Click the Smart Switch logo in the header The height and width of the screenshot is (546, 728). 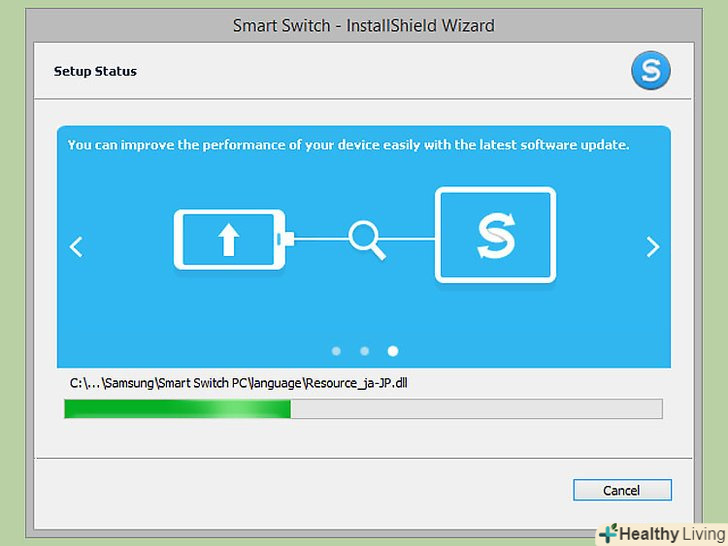click(650, 71)
